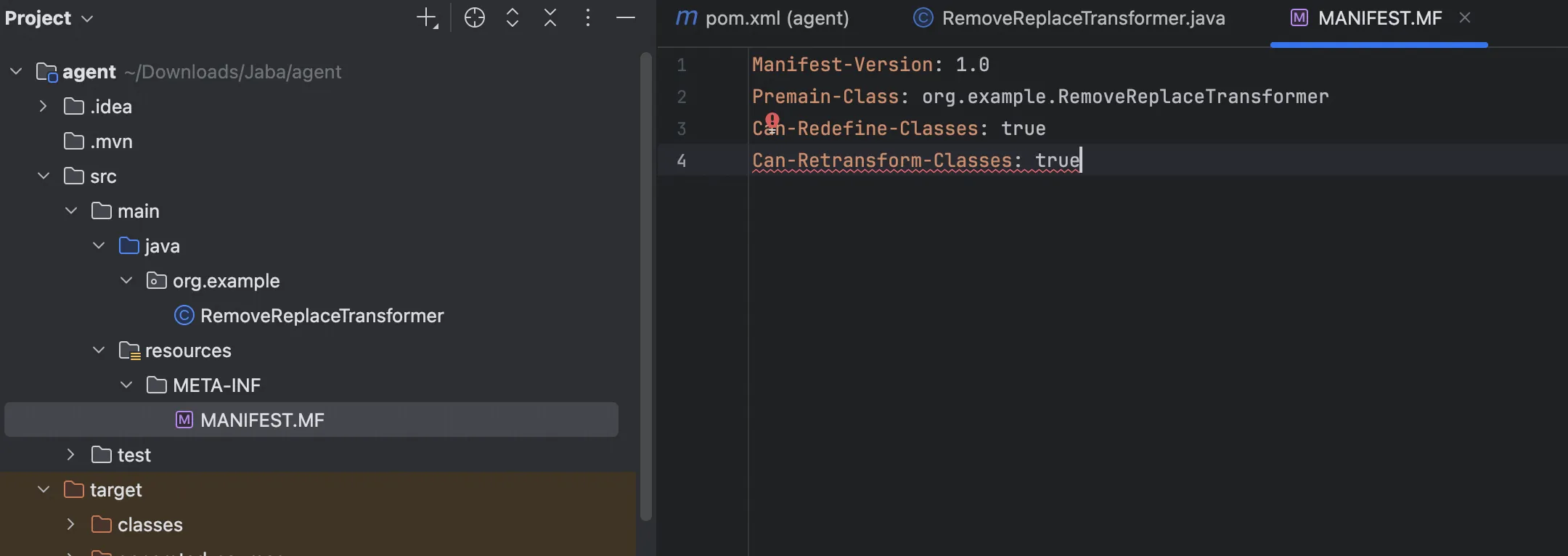
Task: Hide the Project tool window with minus icon
Action: [626, 18]
